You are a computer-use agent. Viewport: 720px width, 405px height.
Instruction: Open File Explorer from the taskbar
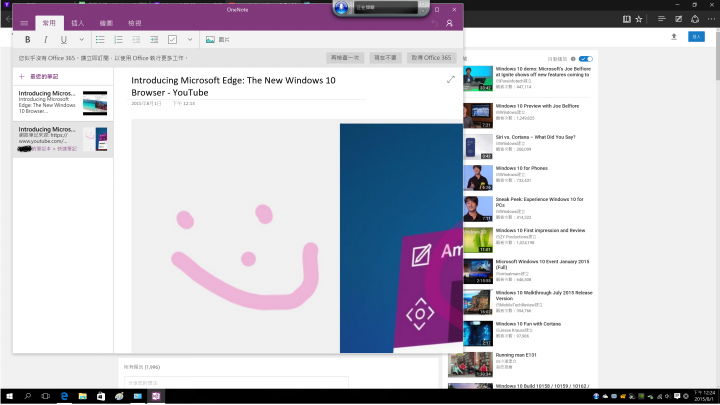[83, 396]
